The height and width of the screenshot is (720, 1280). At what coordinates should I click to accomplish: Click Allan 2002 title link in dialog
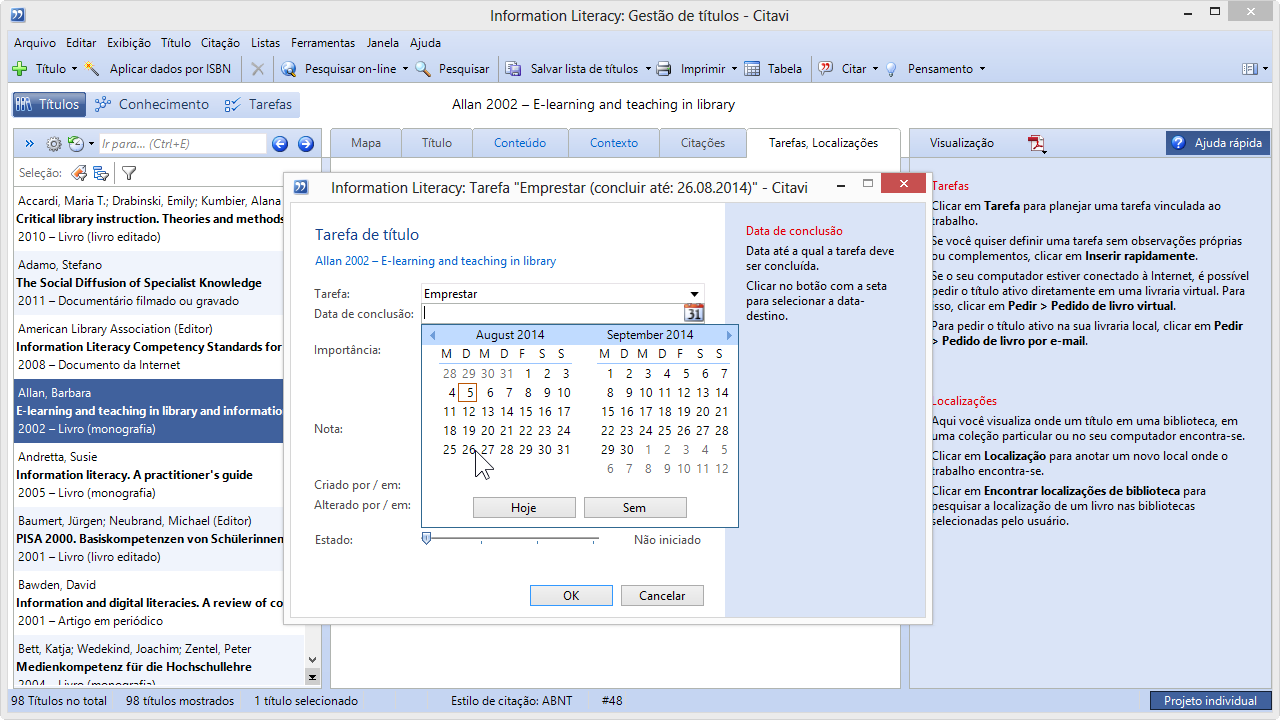click(x=435, y=261)
